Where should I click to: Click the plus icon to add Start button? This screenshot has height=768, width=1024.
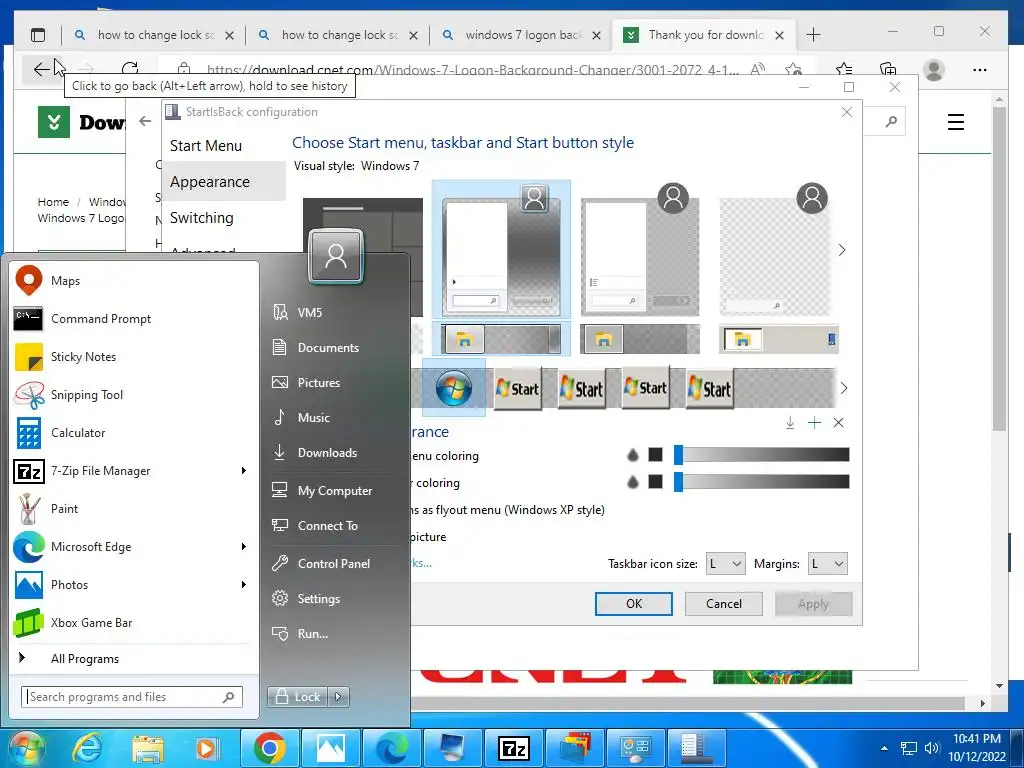(814, 423)
